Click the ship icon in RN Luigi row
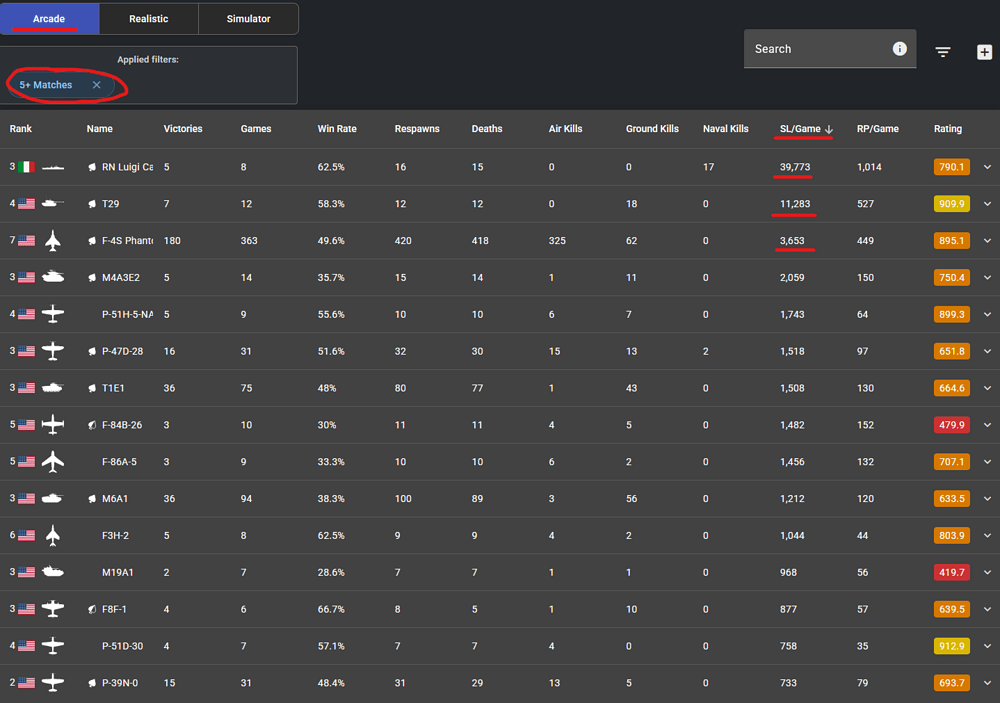Image resolution: width=1000 pixels, height=703 pixels. [x=53, y=167]
